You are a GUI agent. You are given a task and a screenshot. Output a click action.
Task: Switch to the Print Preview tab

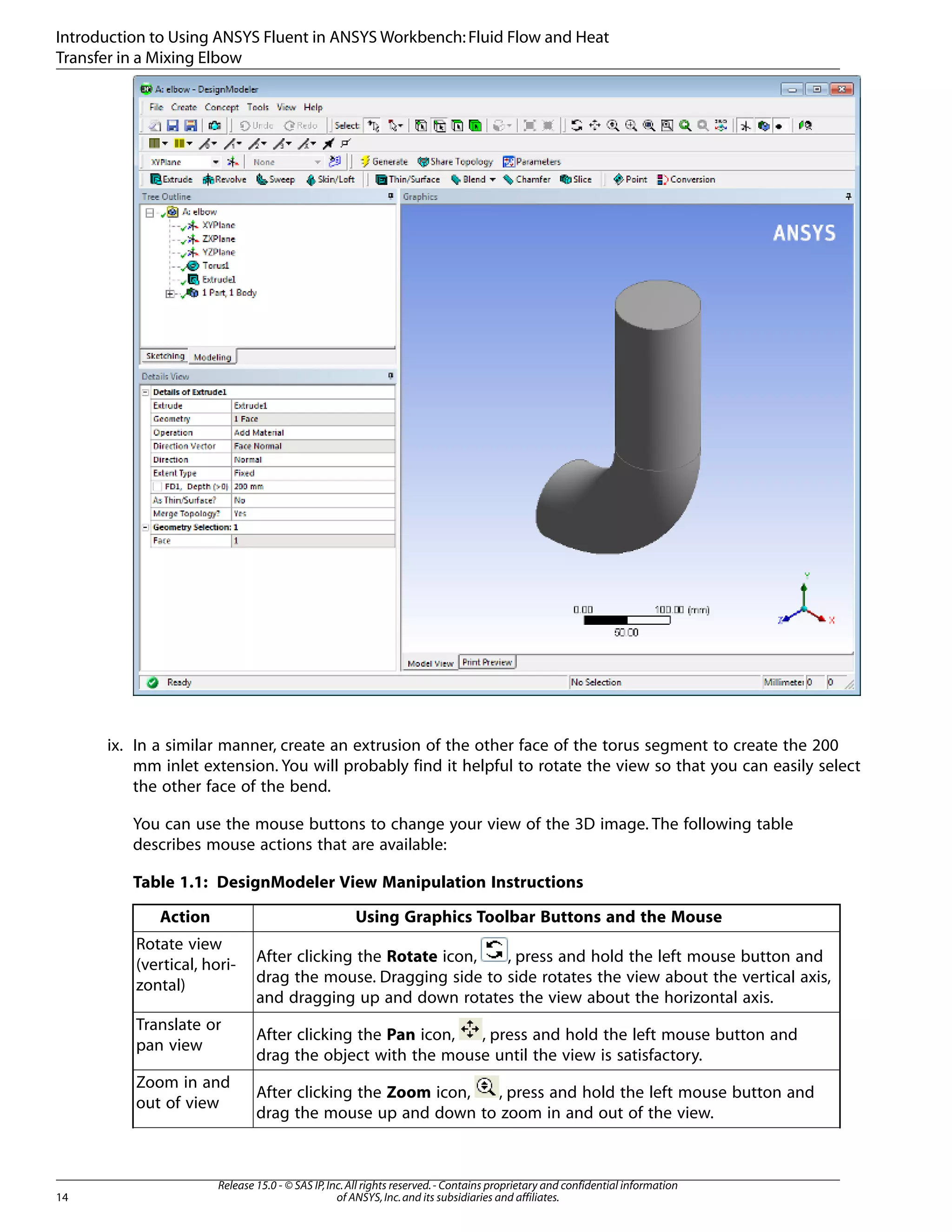(487, 662)
